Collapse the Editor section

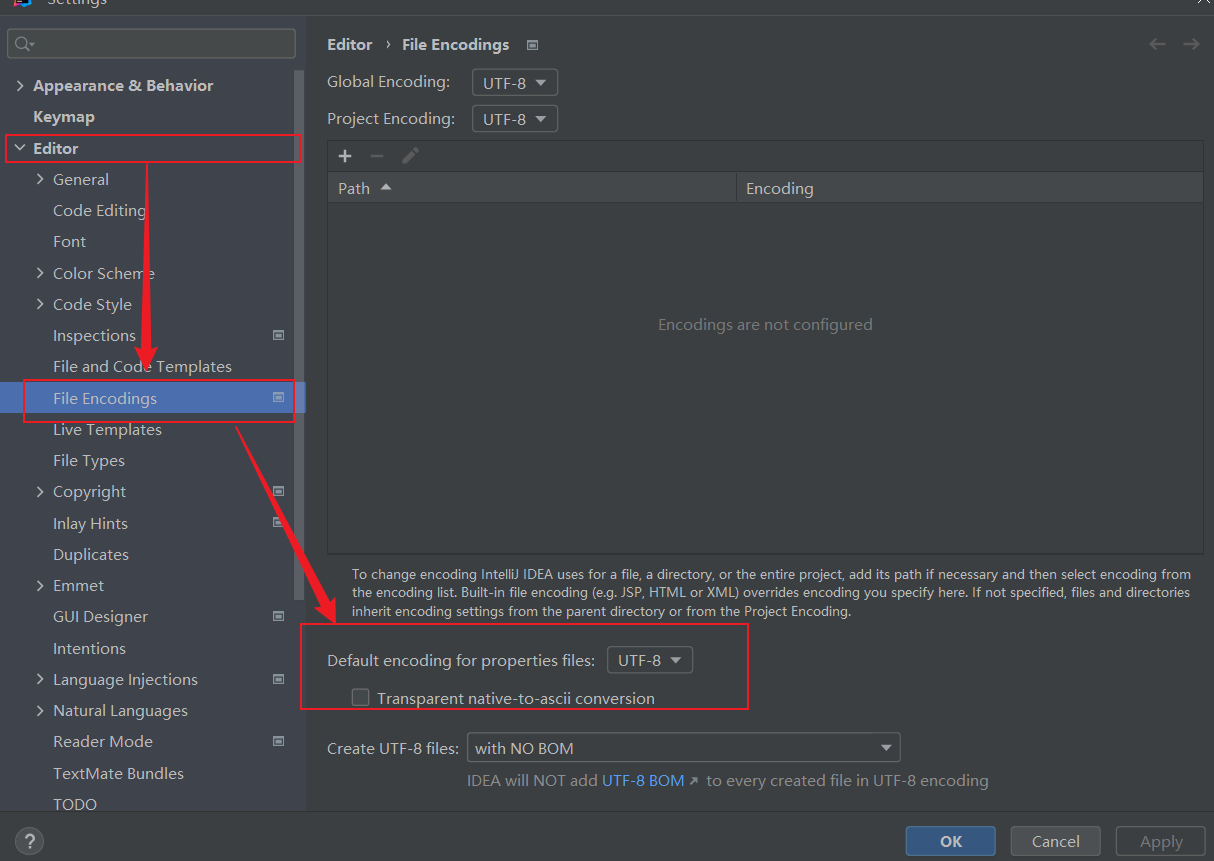20,148
